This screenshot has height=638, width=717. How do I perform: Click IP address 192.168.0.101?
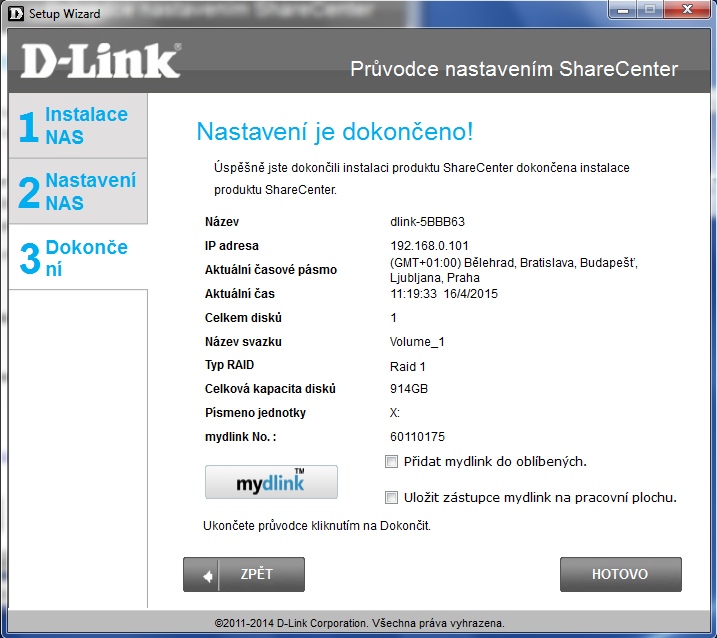click(429, 246)
